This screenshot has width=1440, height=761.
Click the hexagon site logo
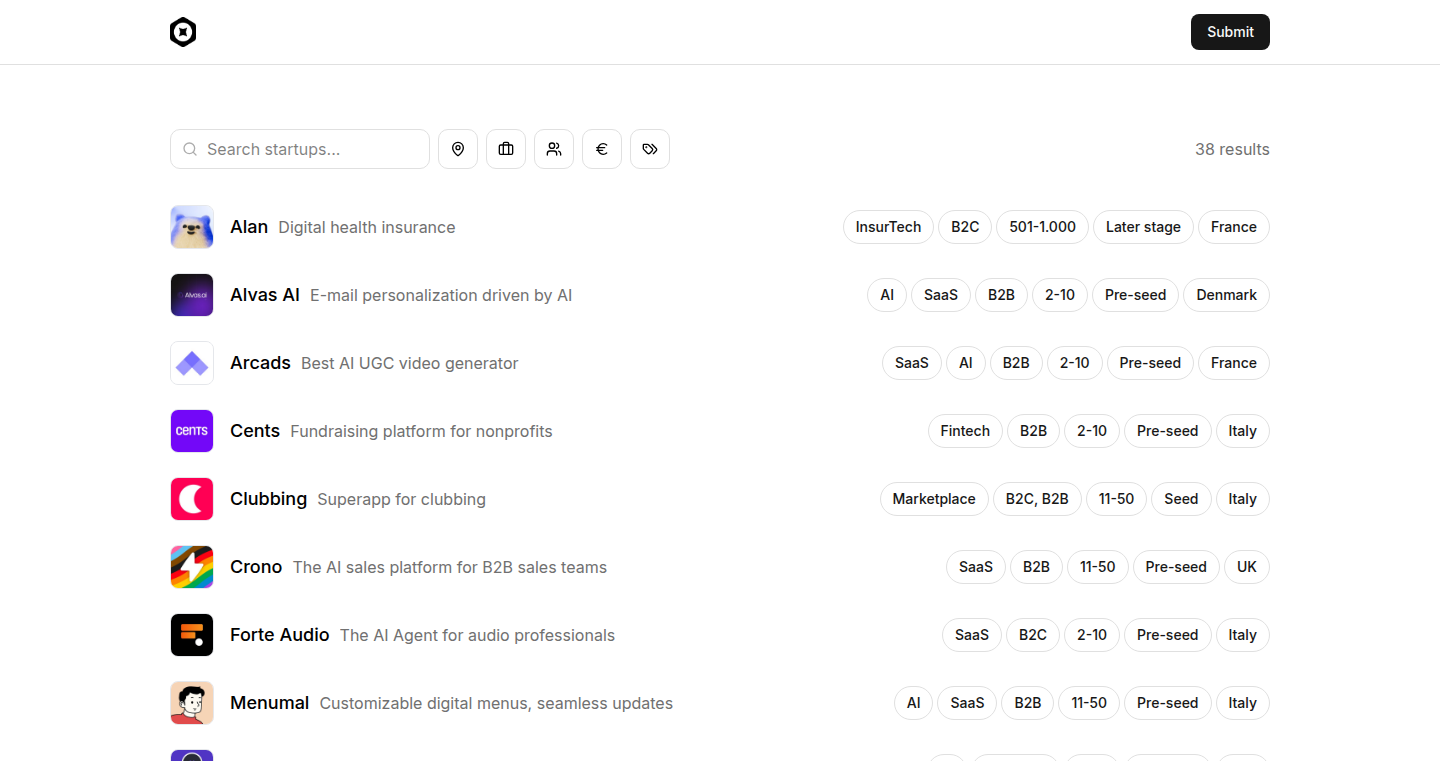183,32
